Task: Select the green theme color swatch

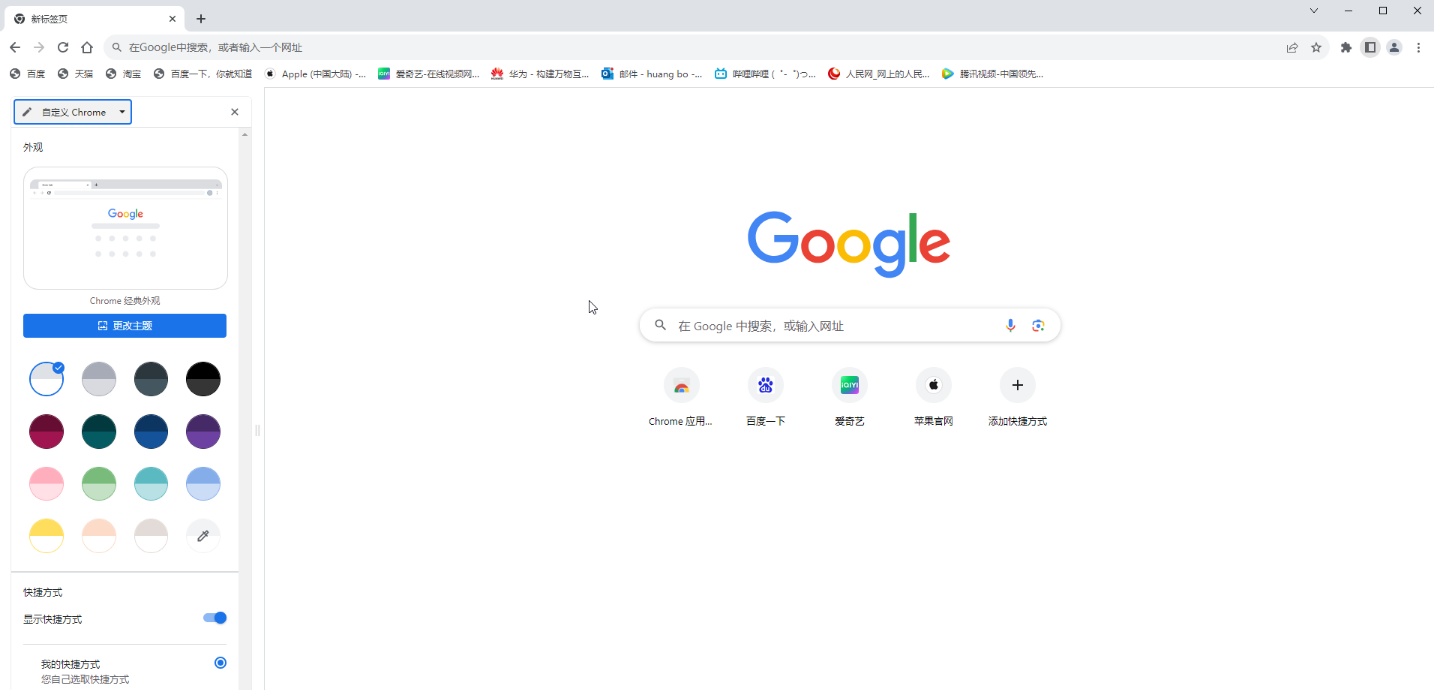Action: (x=99, y=484)
